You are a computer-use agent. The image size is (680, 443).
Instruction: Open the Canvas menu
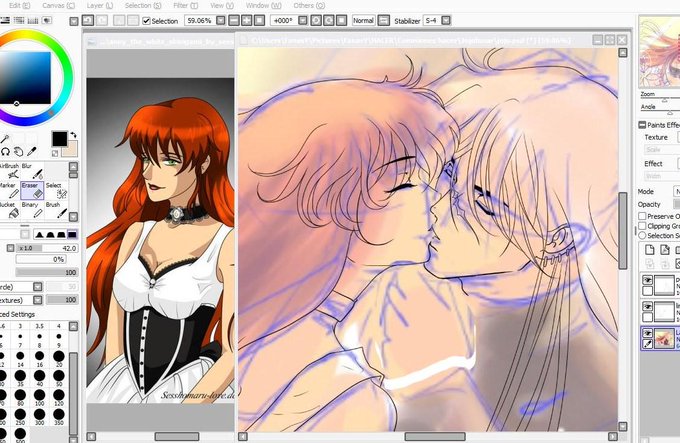tap(59, 6)
